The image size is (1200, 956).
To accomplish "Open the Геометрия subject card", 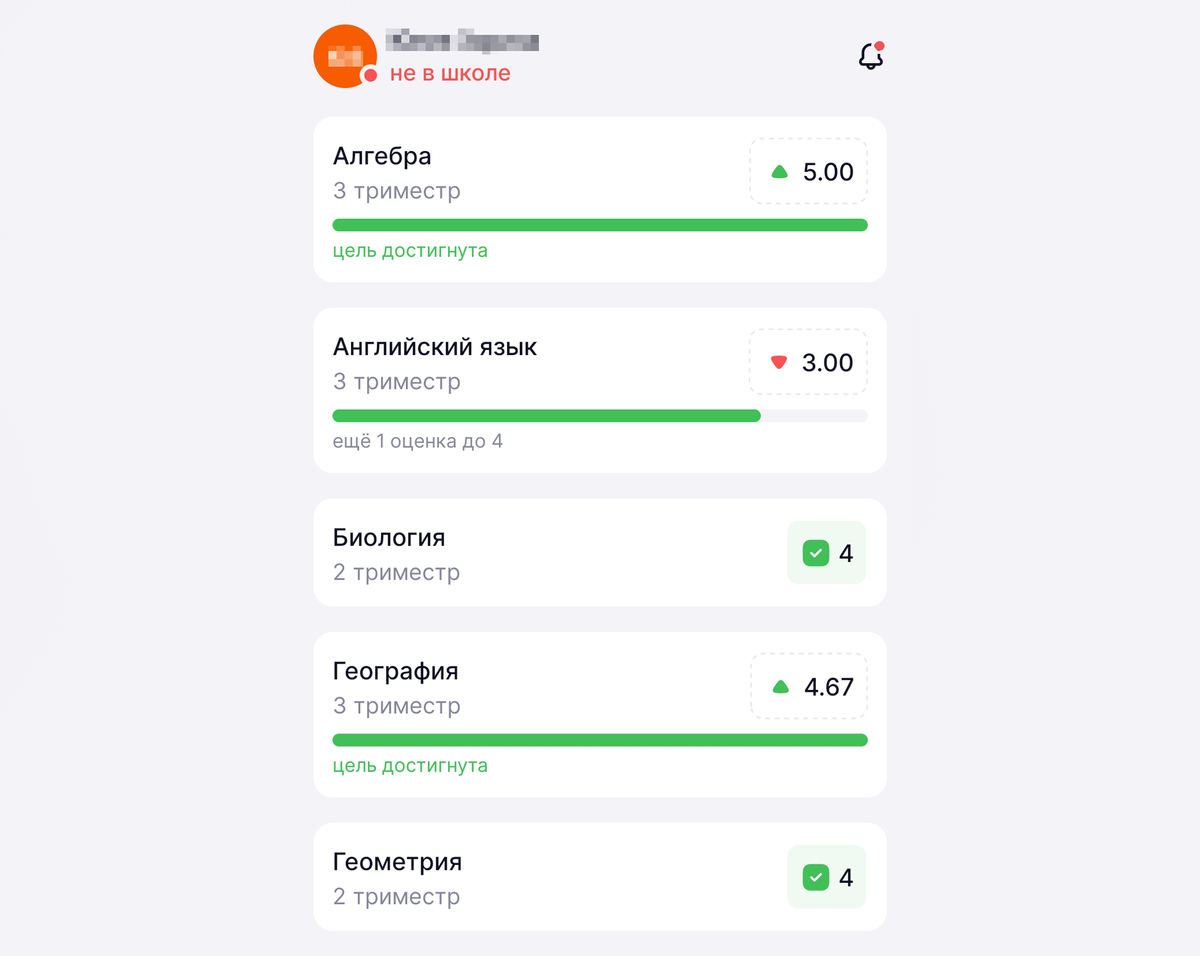I will tap(600, 877).
